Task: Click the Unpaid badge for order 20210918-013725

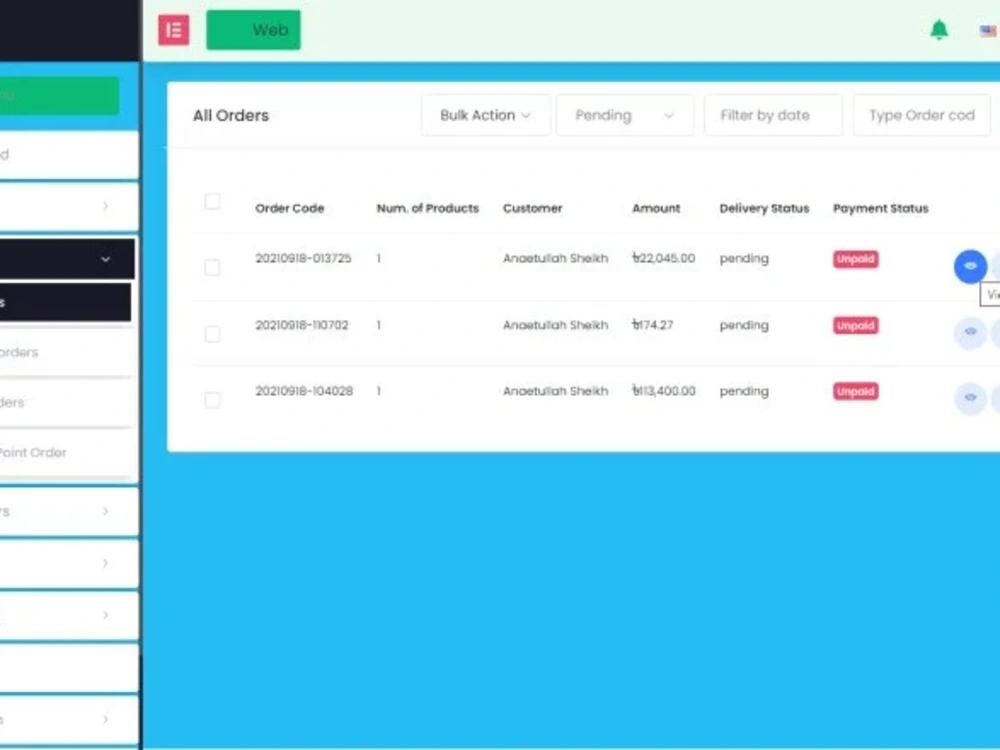Action: click(x=855, y=259)
